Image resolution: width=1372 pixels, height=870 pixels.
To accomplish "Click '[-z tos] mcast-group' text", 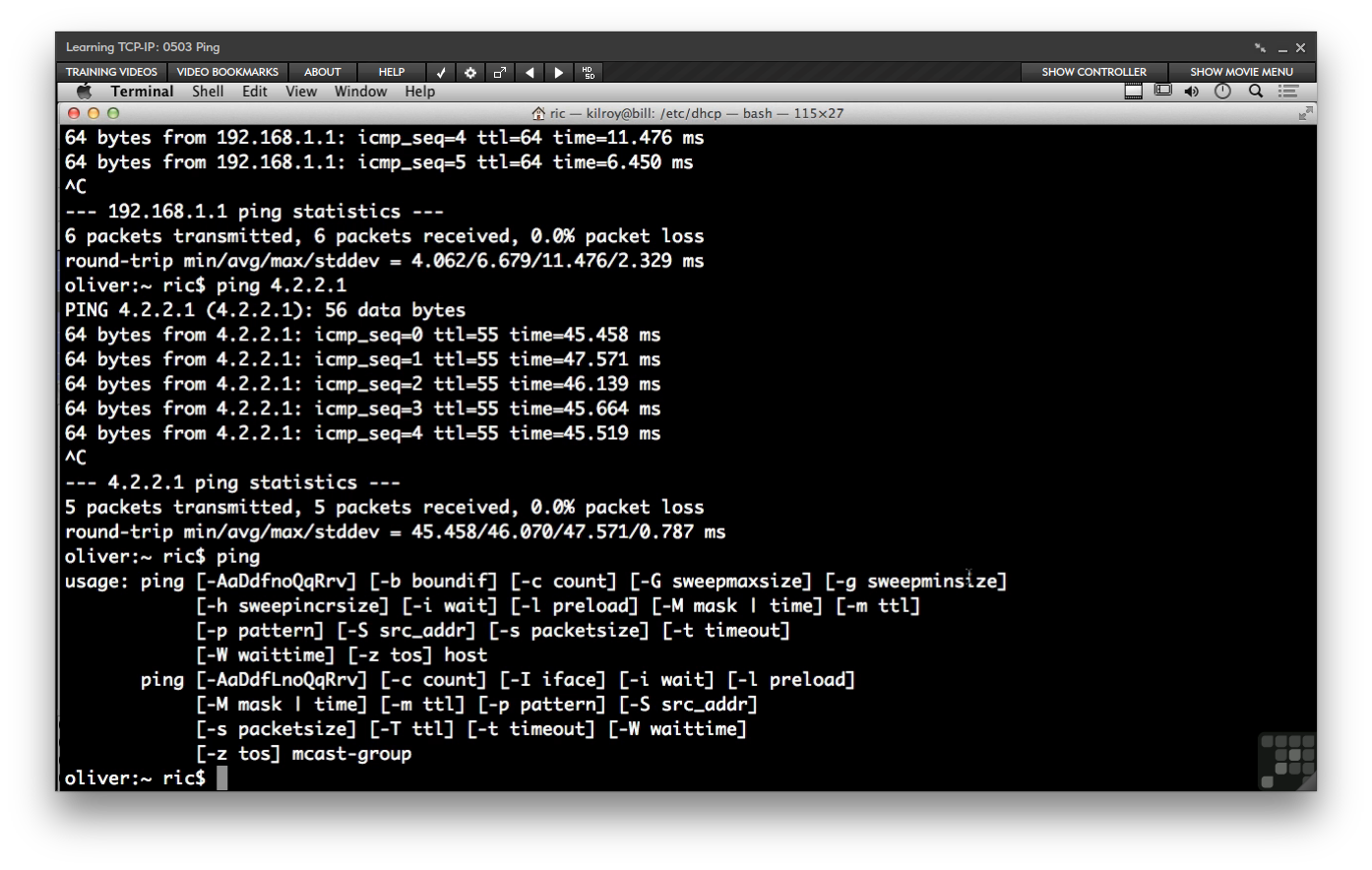I will point(304,754).
